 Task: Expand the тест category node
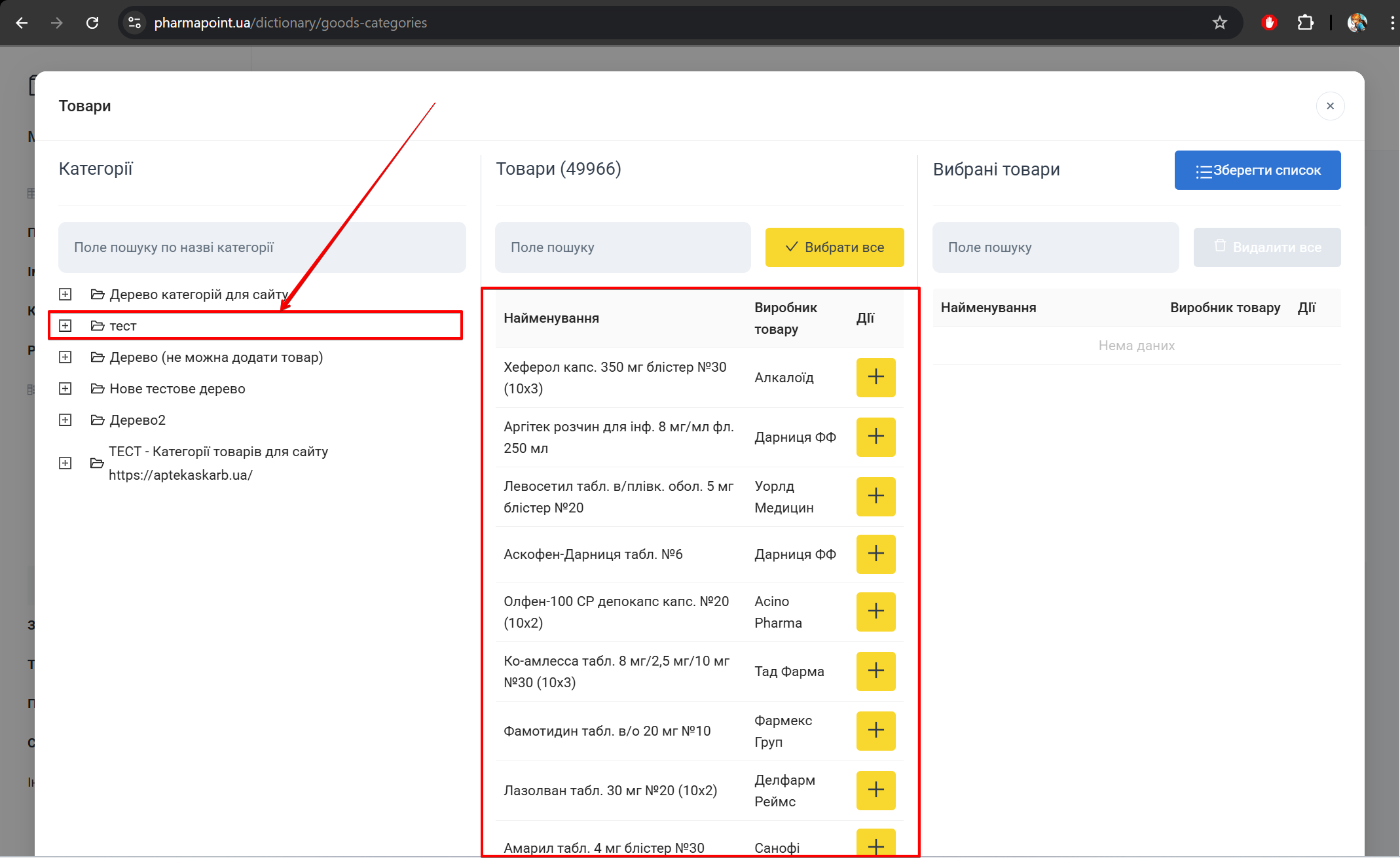(65, 326)
